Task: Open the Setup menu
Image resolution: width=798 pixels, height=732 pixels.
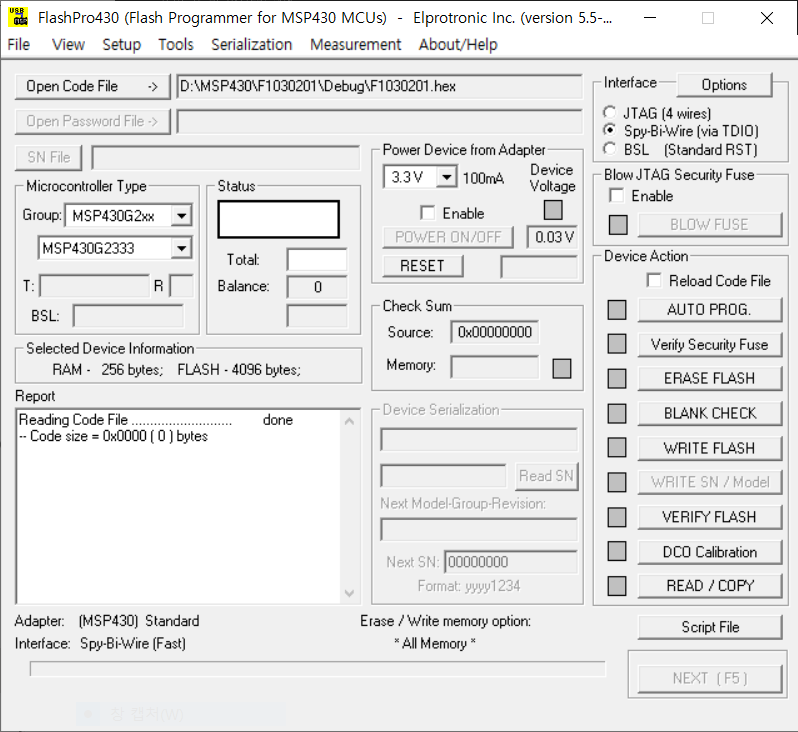Action: coord(122,45)
